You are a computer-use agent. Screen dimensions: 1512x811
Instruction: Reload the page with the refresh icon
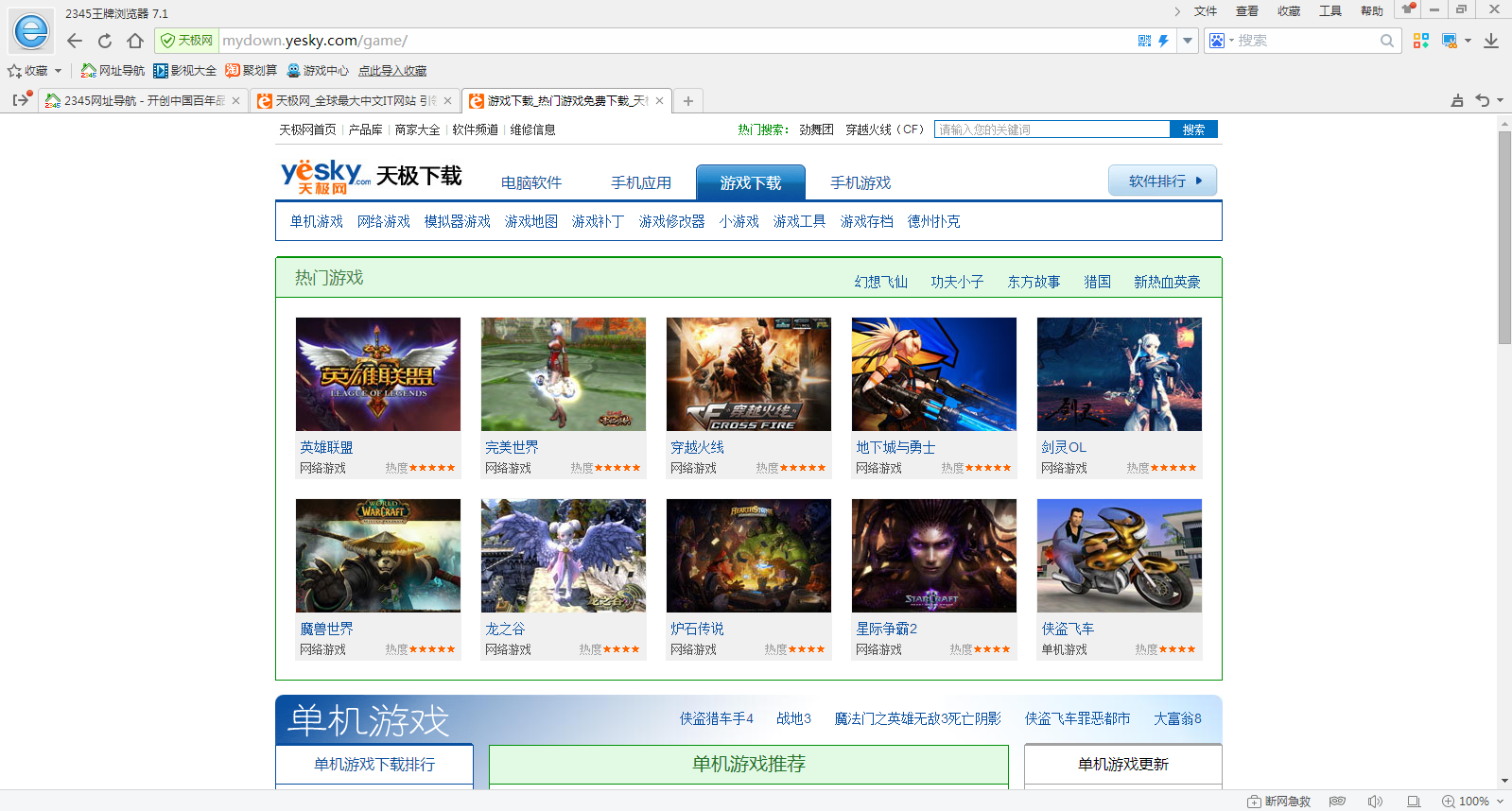(105, 41)
